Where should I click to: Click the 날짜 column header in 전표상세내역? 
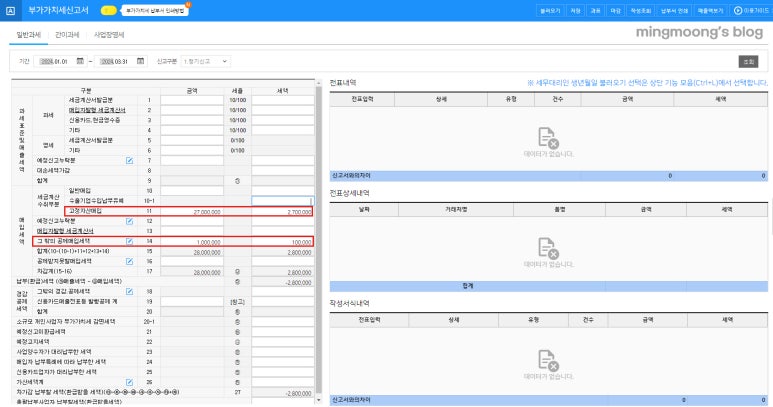point(364,209)
